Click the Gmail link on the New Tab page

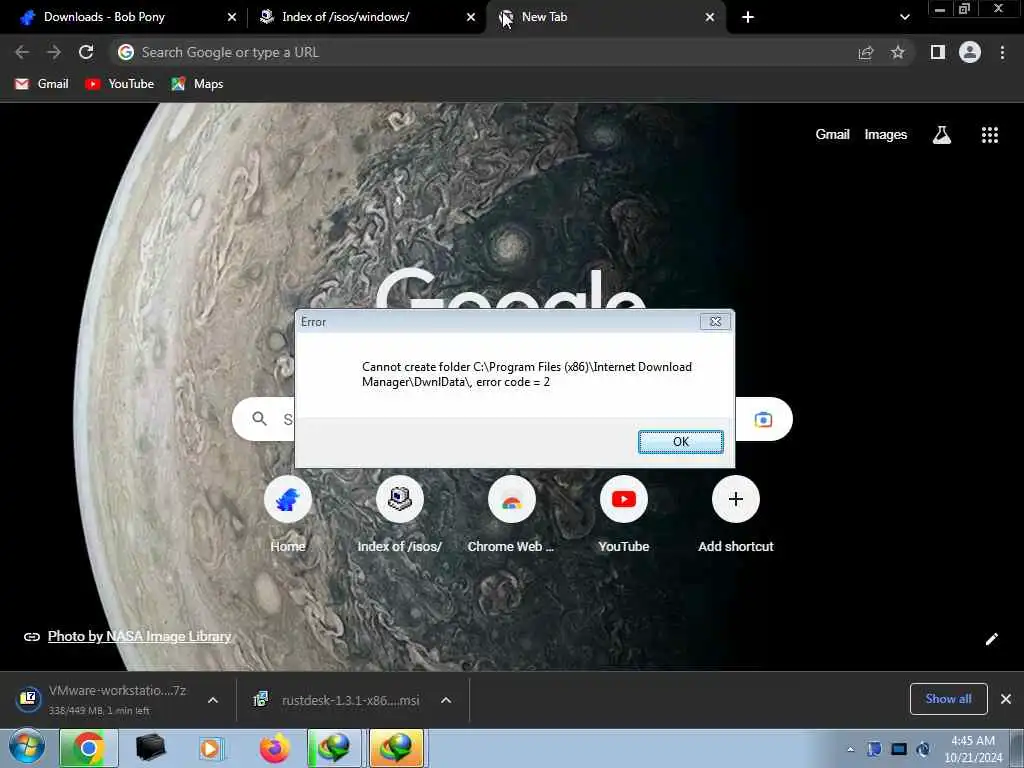tap(832, 135)
